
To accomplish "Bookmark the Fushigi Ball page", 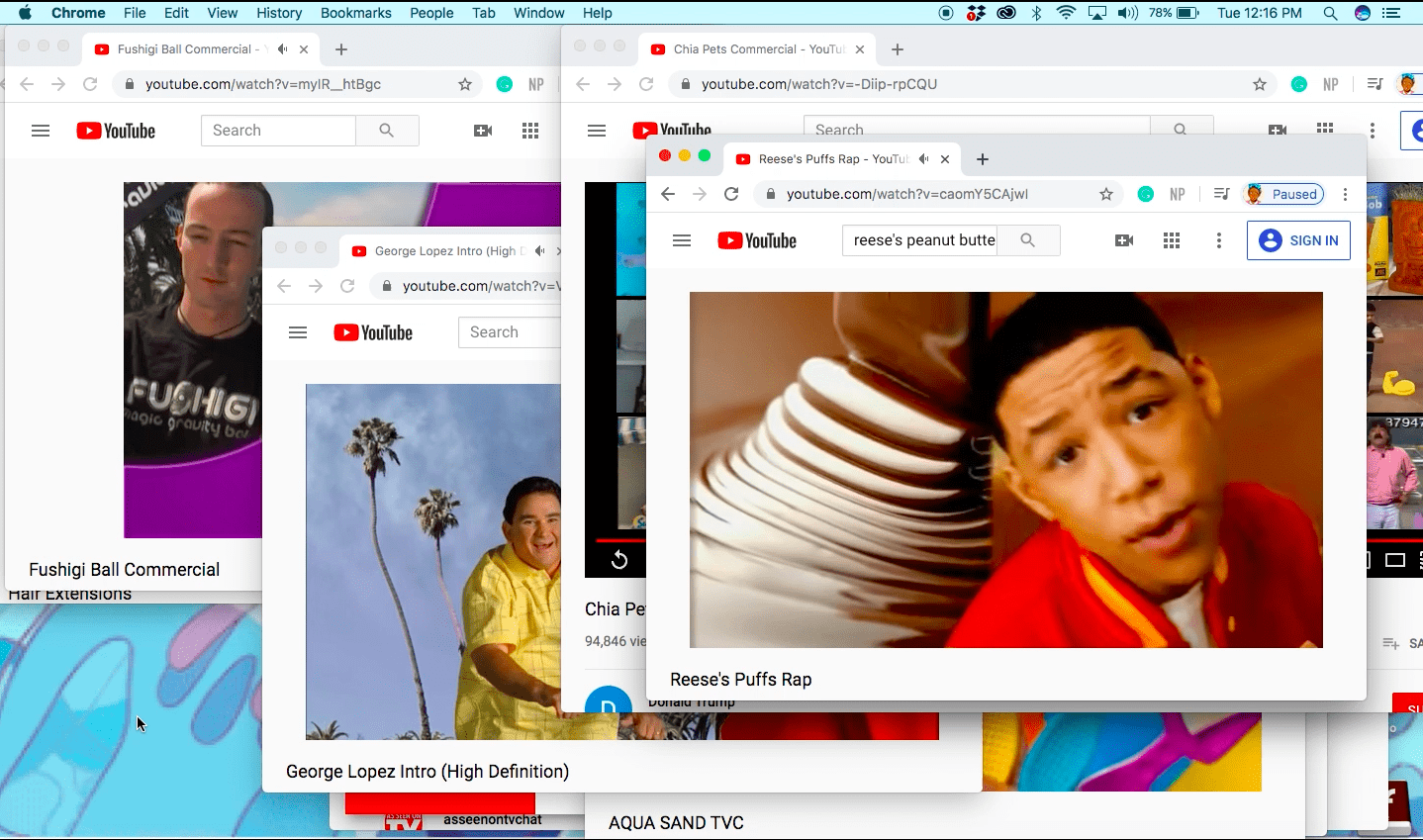I will 465,84.
